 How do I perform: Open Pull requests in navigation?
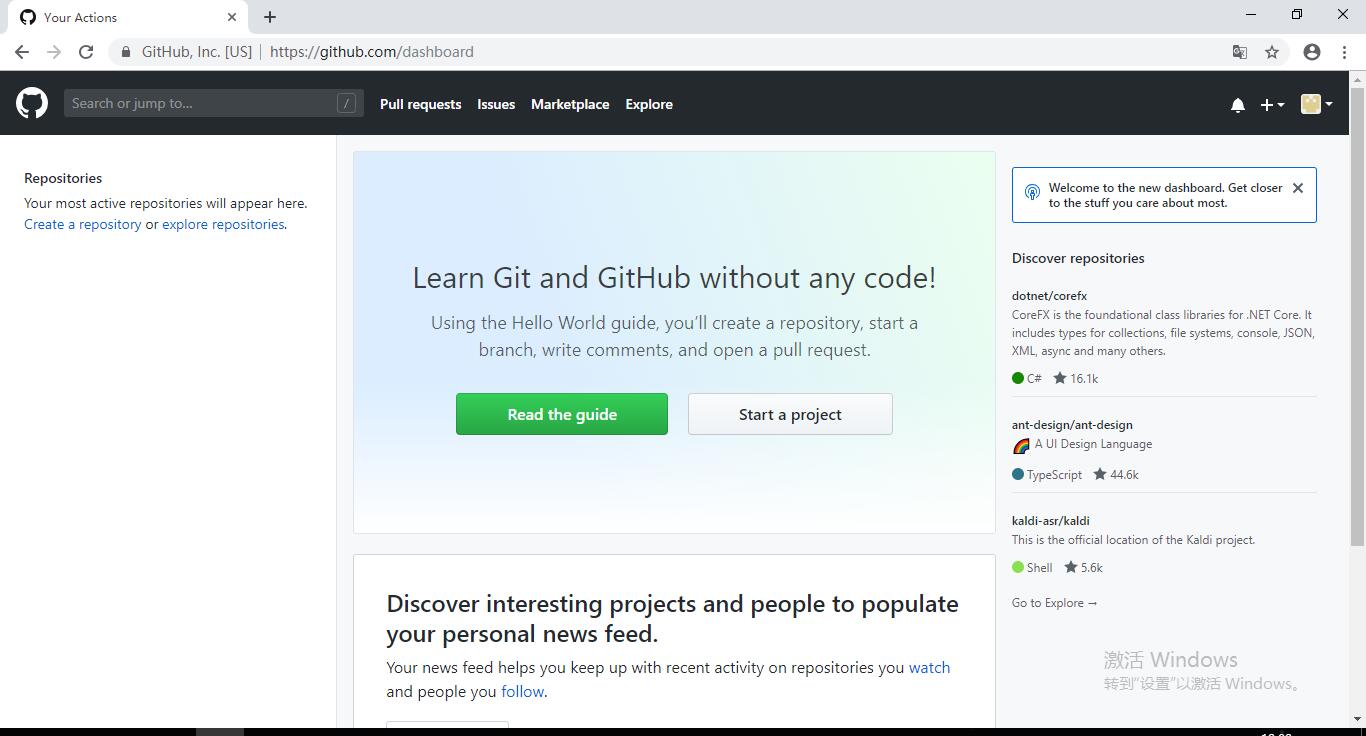(420, 104)
